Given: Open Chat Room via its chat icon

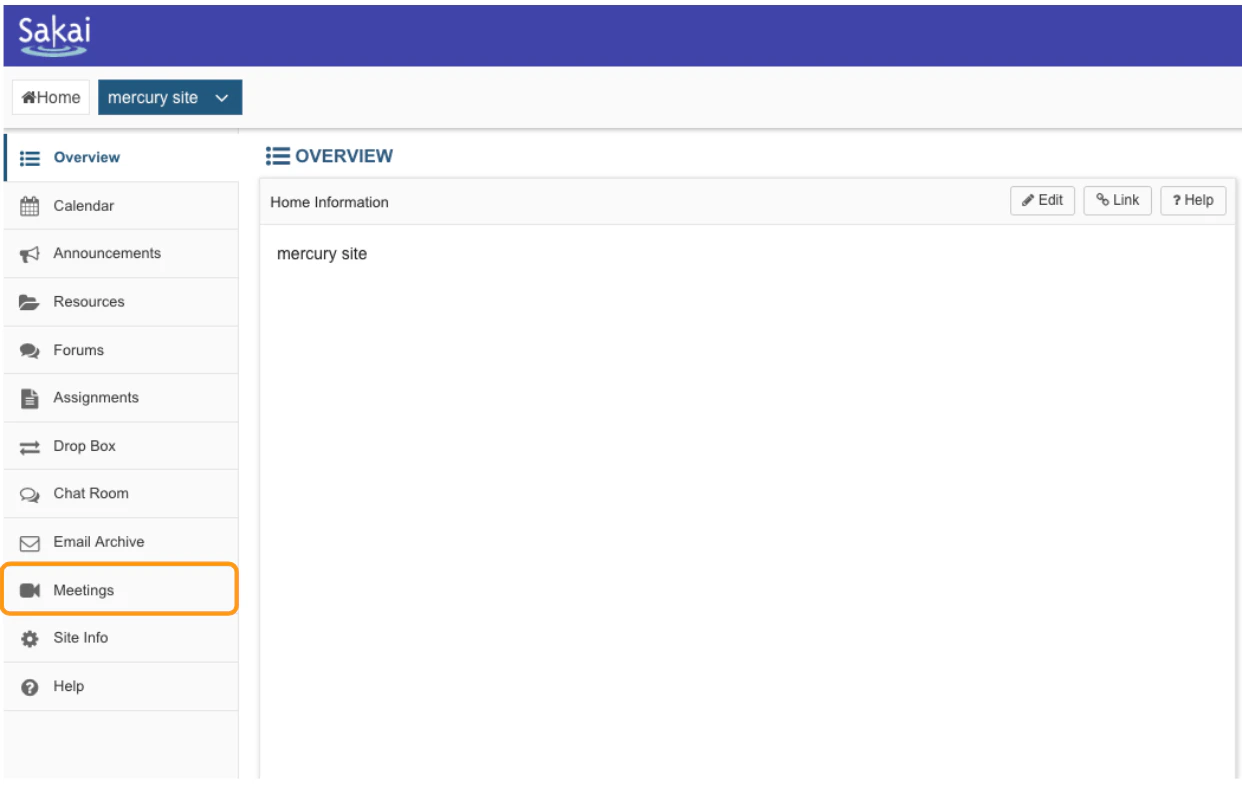Looking at the screenshot, I should [29, 493].
